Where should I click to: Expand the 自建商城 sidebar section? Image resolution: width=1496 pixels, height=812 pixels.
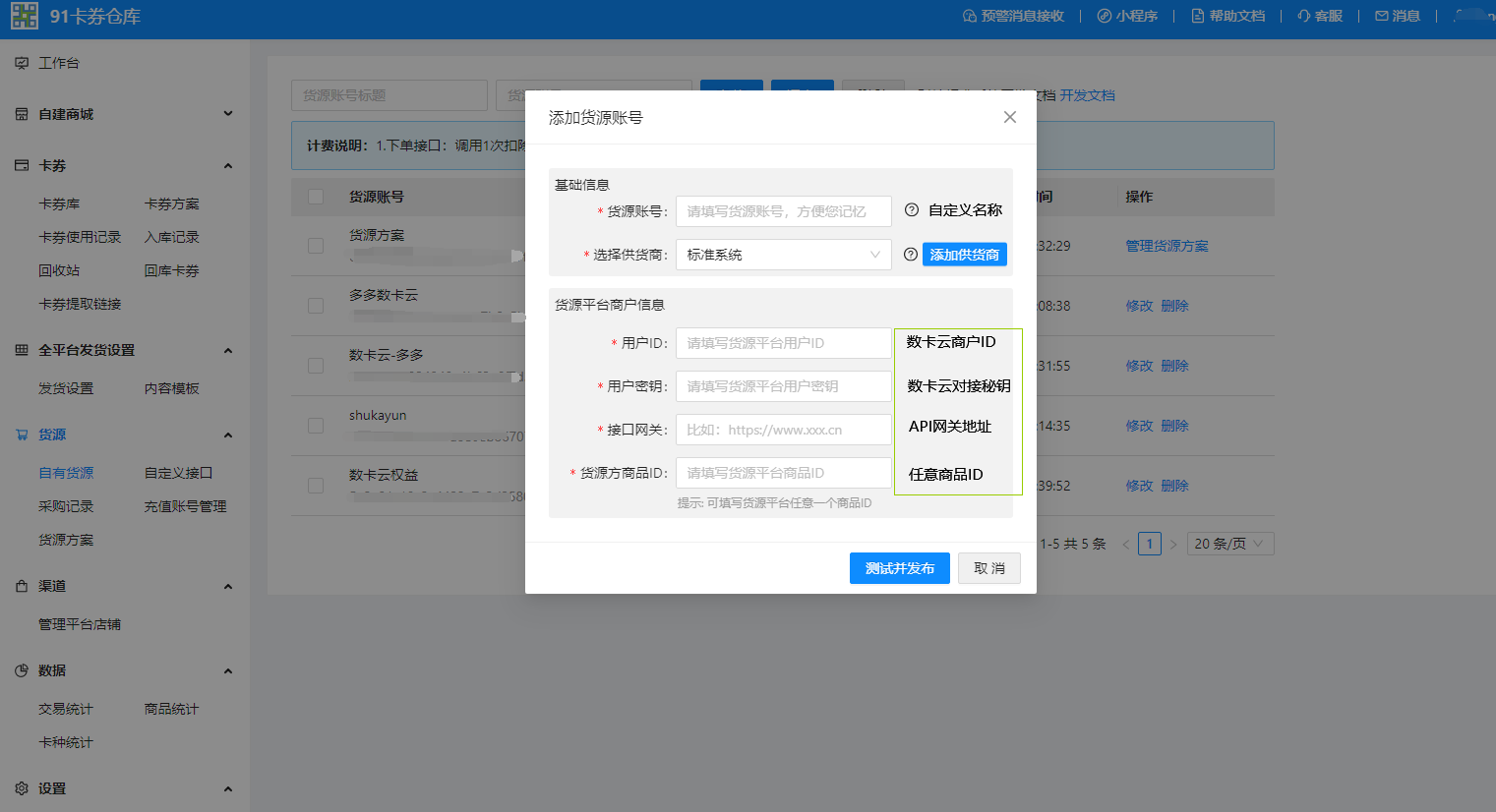228,114
